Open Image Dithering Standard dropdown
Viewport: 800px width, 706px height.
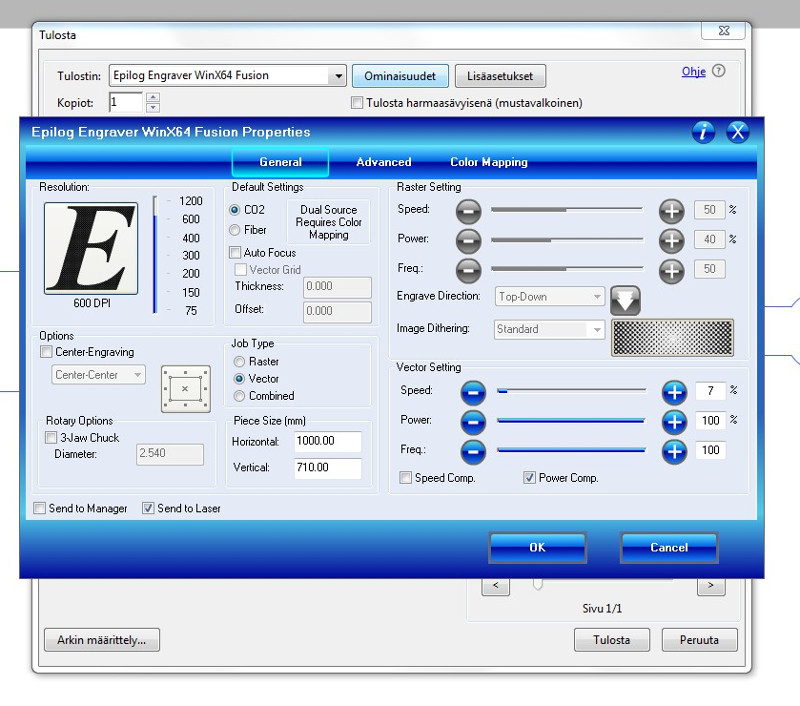point(549,330)
